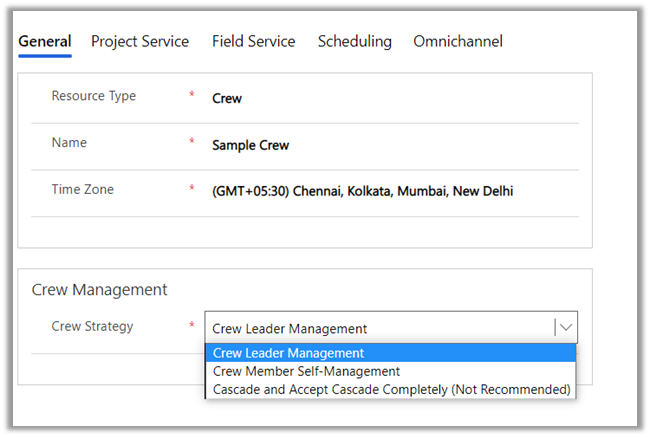The height and width of the screenshot is (437, 650).
Task: Click the Name field Sample Crew
Action: (250, 145)
